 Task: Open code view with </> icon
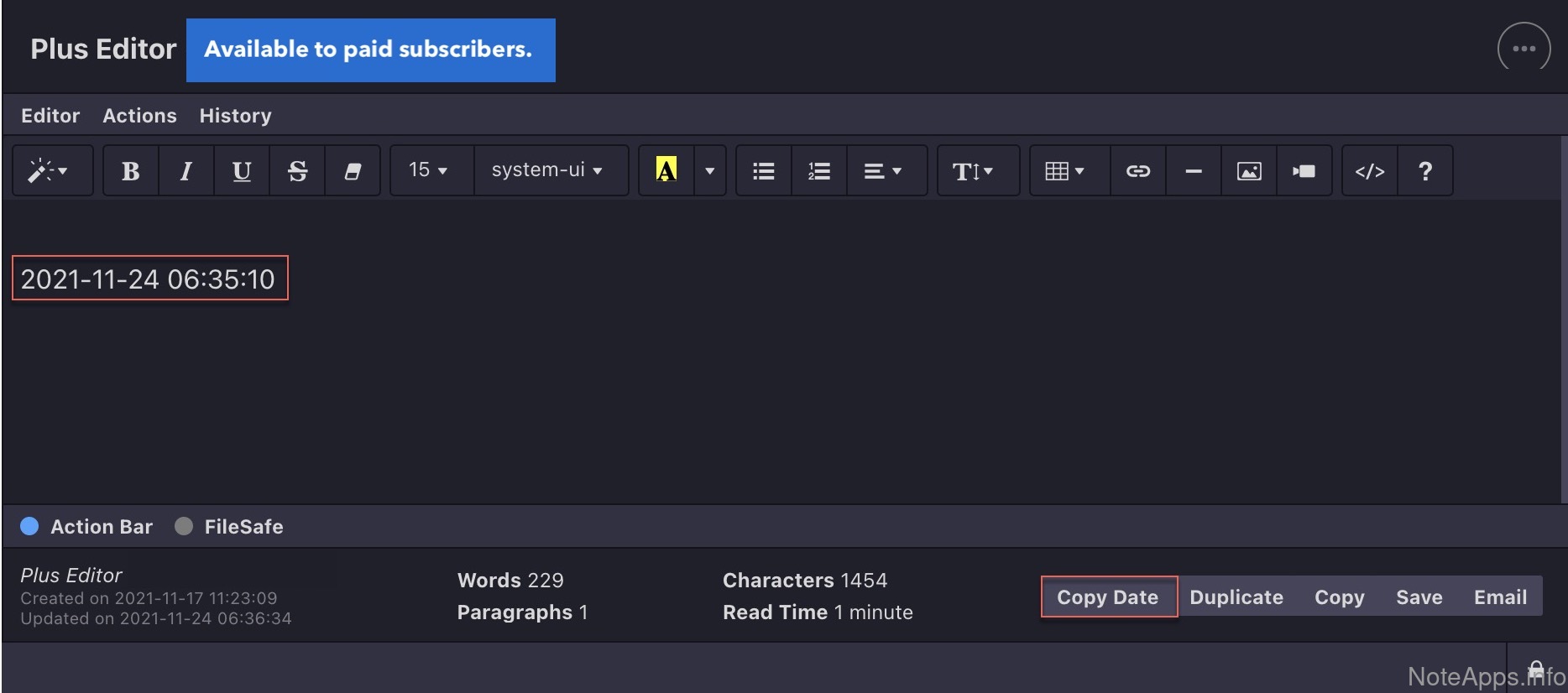coord(1369,171)
